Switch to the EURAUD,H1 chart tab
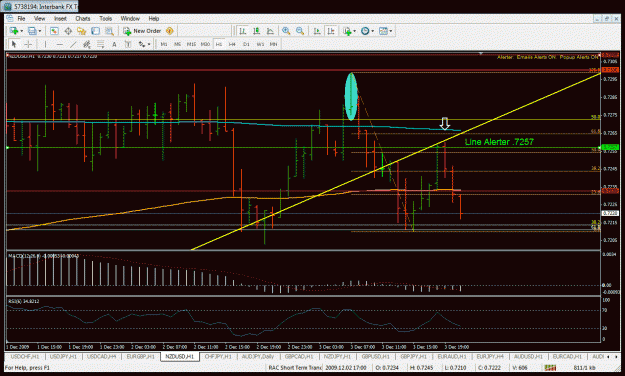This screenshot has height=376, width=625. click(452, 356)
